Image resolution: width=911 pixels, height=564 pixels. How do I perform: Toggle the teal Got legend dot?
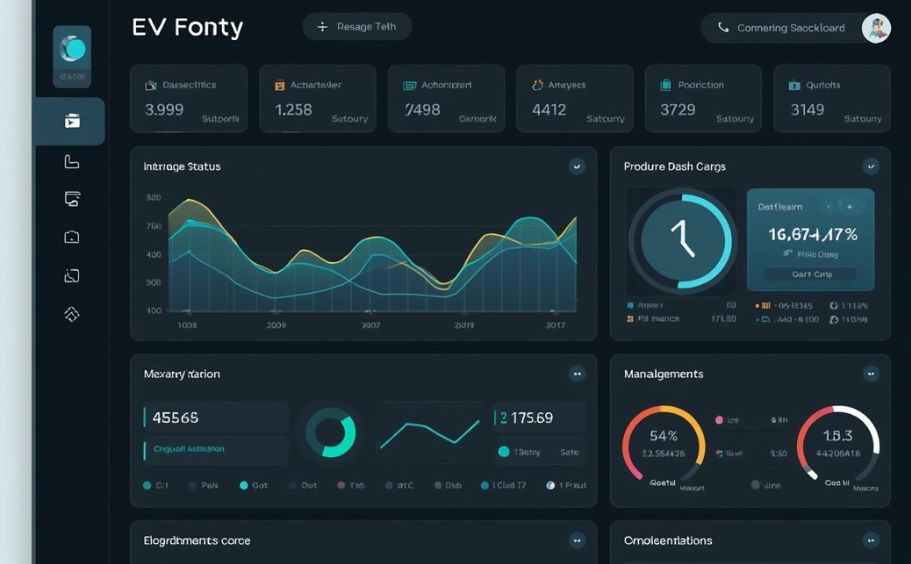point(243,485)
